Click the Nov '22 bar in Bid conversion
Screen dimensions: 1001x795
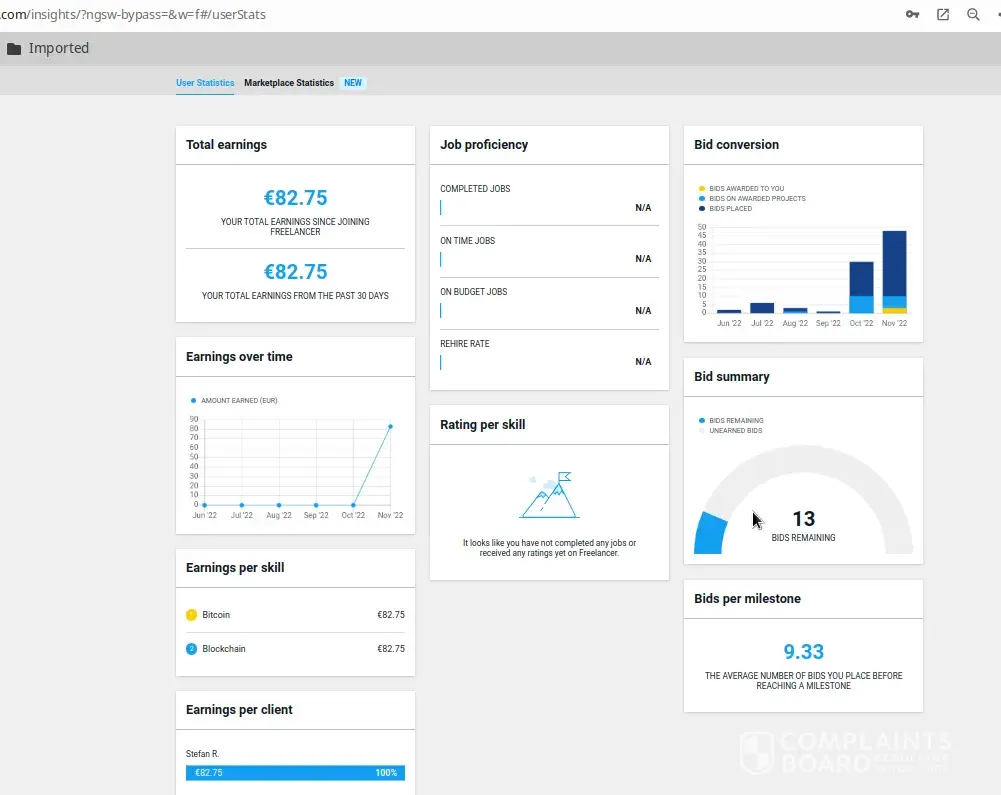[894, 272]
